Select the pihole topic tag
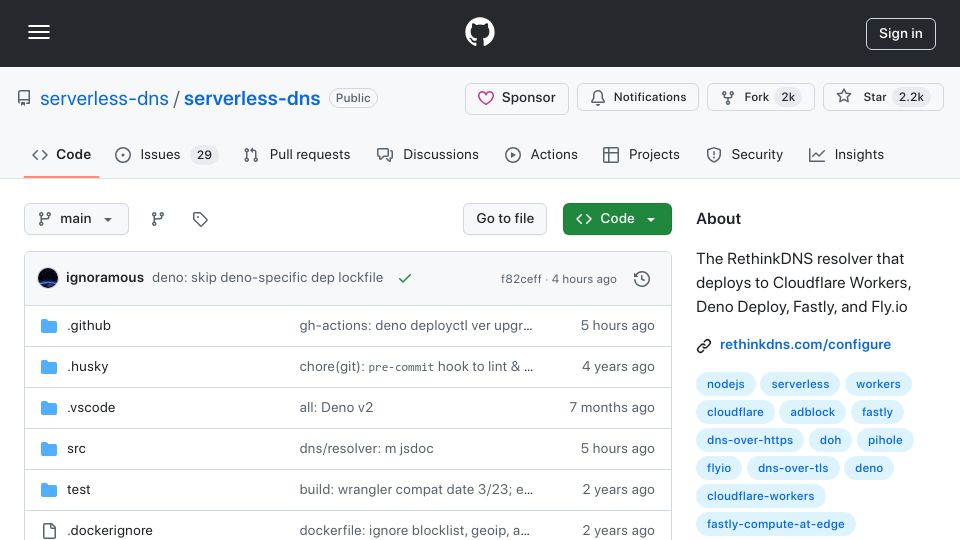The image size is (960, 540). tap(885, 440)
